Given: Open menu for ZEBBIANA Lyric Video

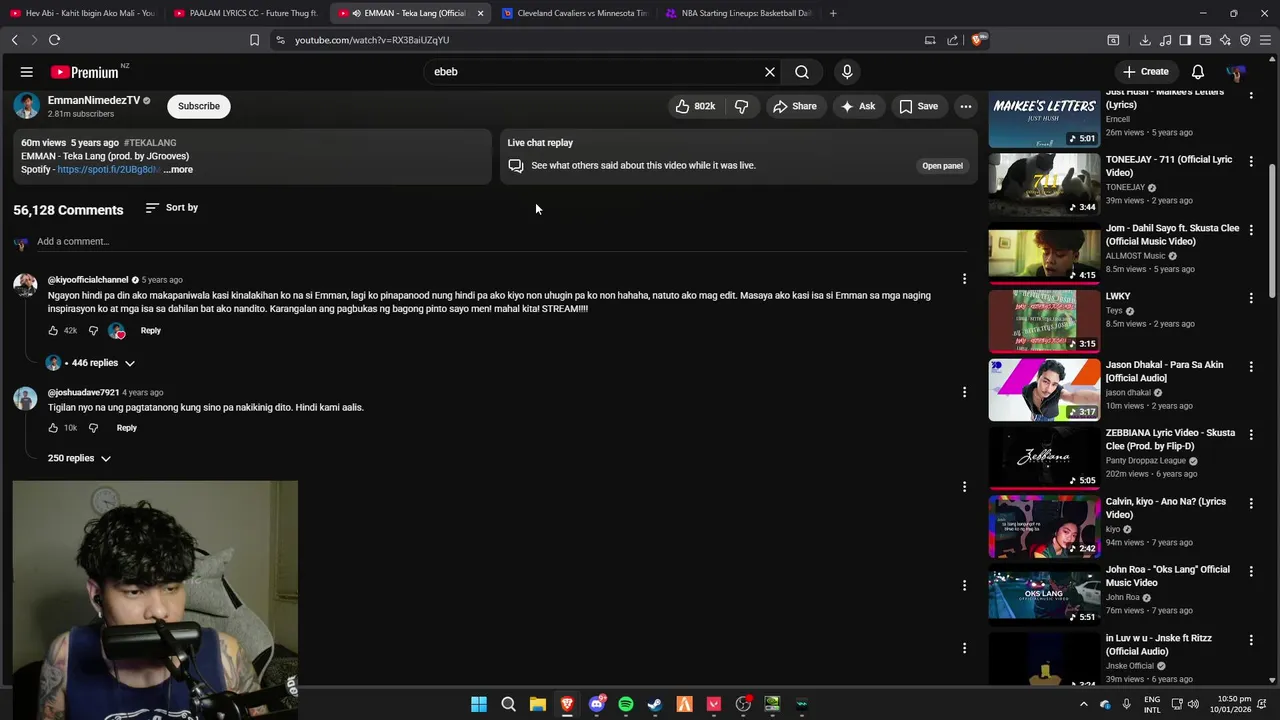Looking at the screenshot, I should pyautogui.click(x=1251, y=435).
